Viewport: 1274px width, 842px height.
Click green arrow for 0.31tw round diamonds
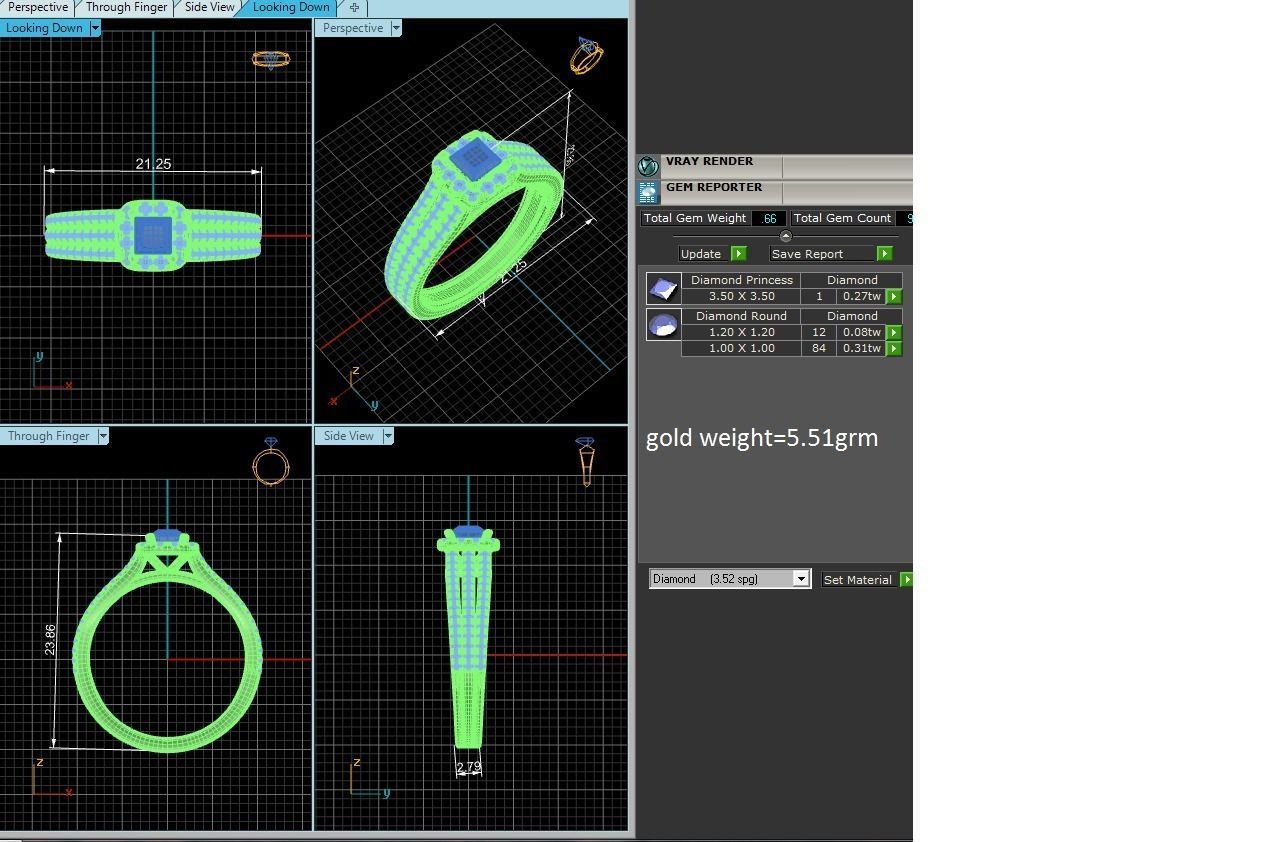(x=894, y=348)
